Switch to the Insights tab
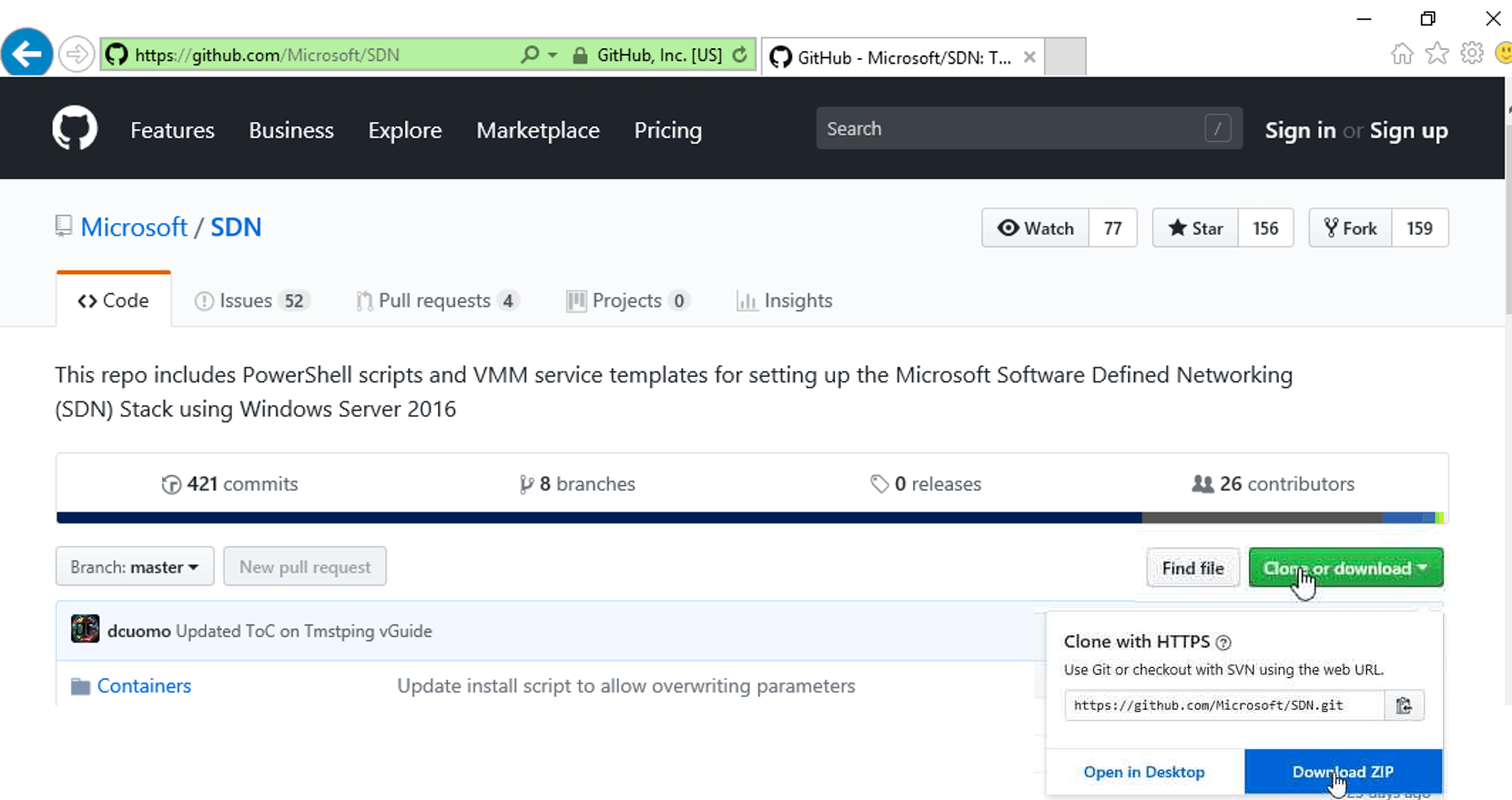 point(784,300)
